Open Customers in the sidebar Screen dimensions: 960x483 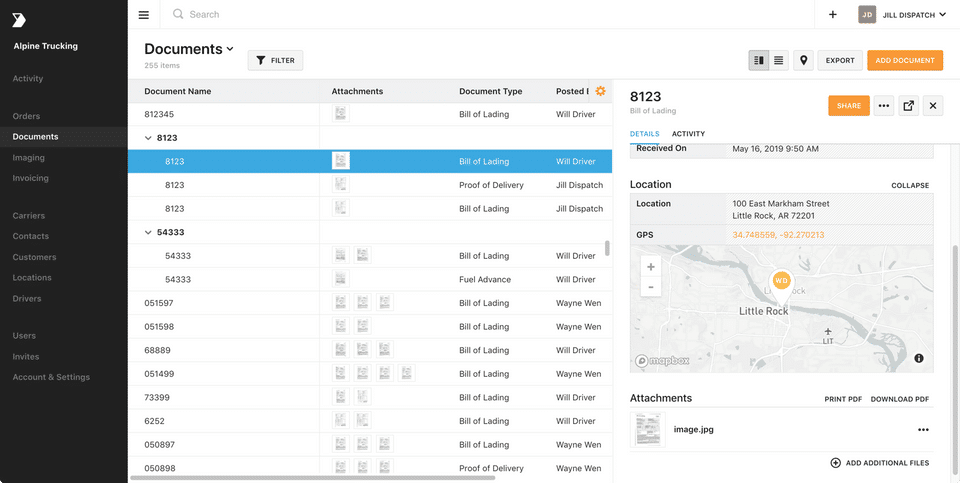34,257
